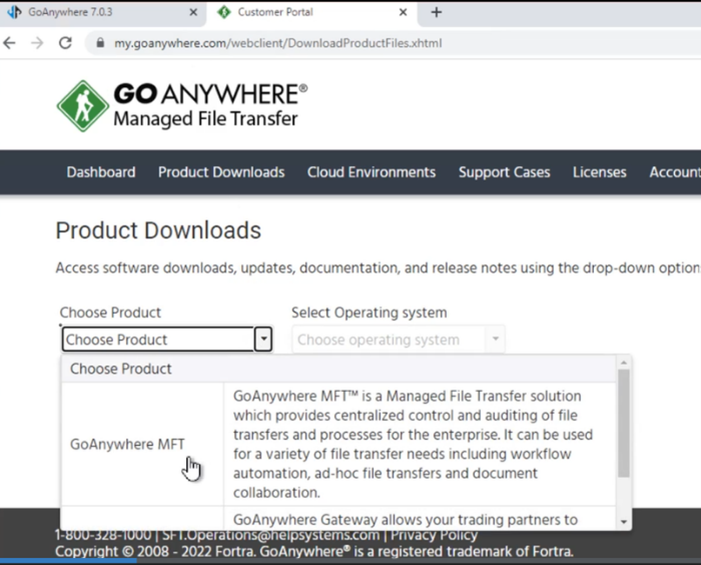Image resolution: width=701 pixels, height=565 pixels.
Task: Reload the Customer Portal page
Action: click(66, 43)
